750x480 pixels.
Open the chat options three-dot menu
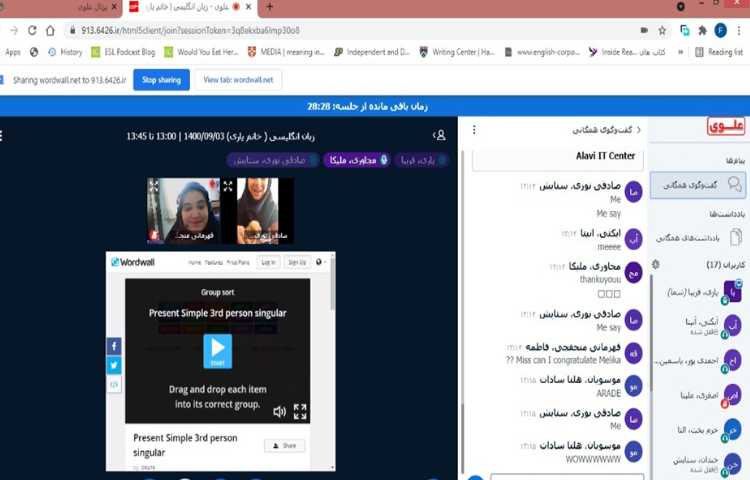tap(474, 130)
